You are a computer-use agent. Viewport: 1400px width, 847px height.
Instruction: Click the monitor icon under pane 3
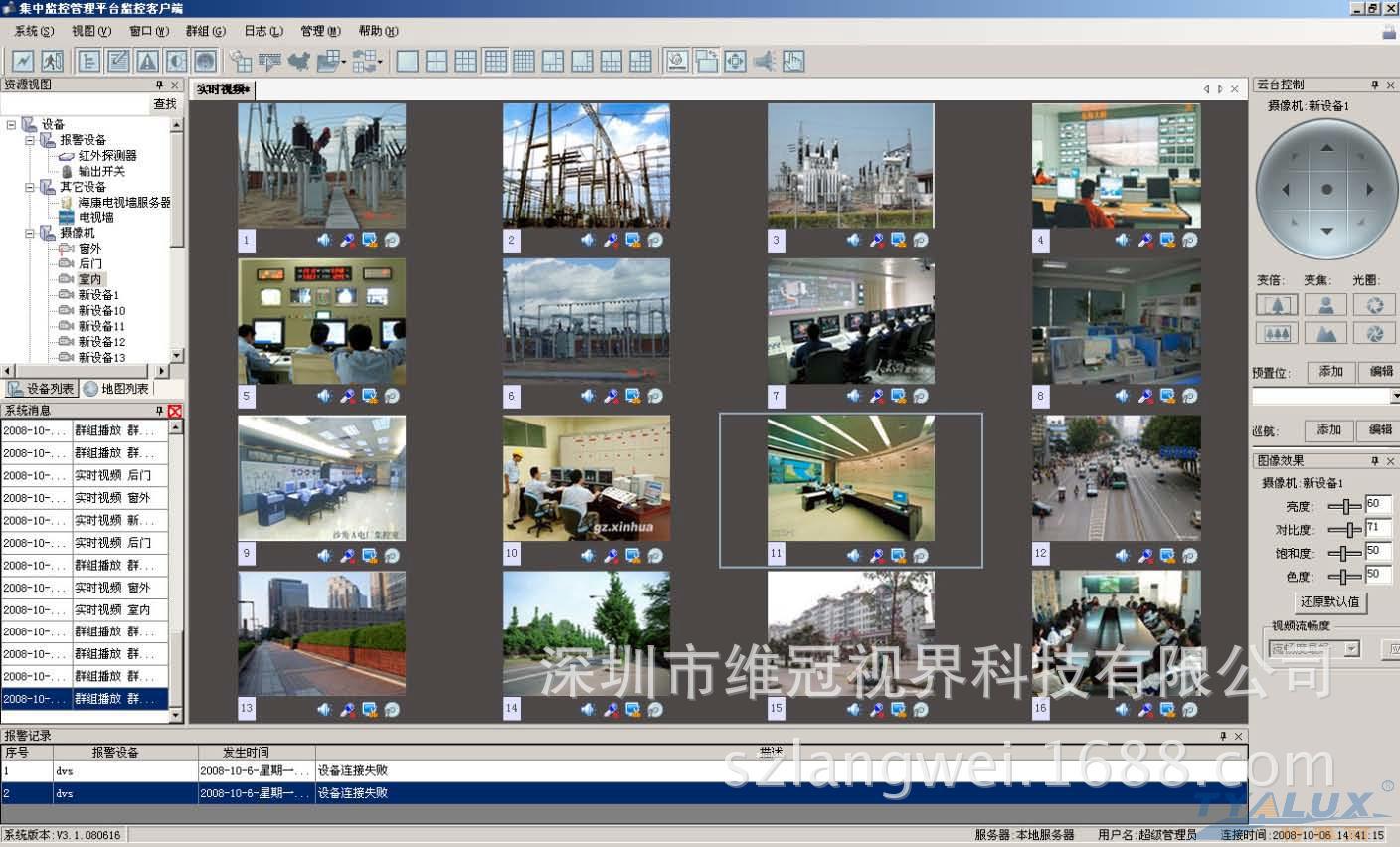(x=899, y=240)
